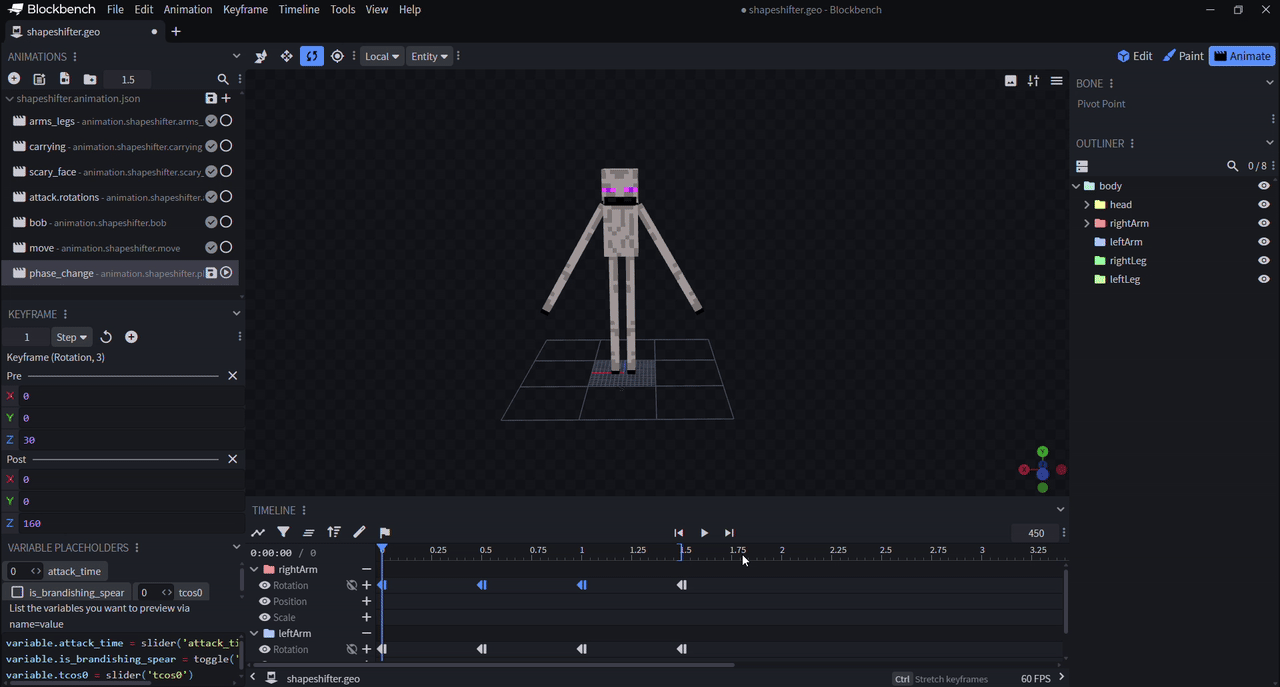The width and height of the screenshot is (1280, 687).
Task: Collapse the ANIMATIONS panel with its chevron
Action: pos(236,56)
